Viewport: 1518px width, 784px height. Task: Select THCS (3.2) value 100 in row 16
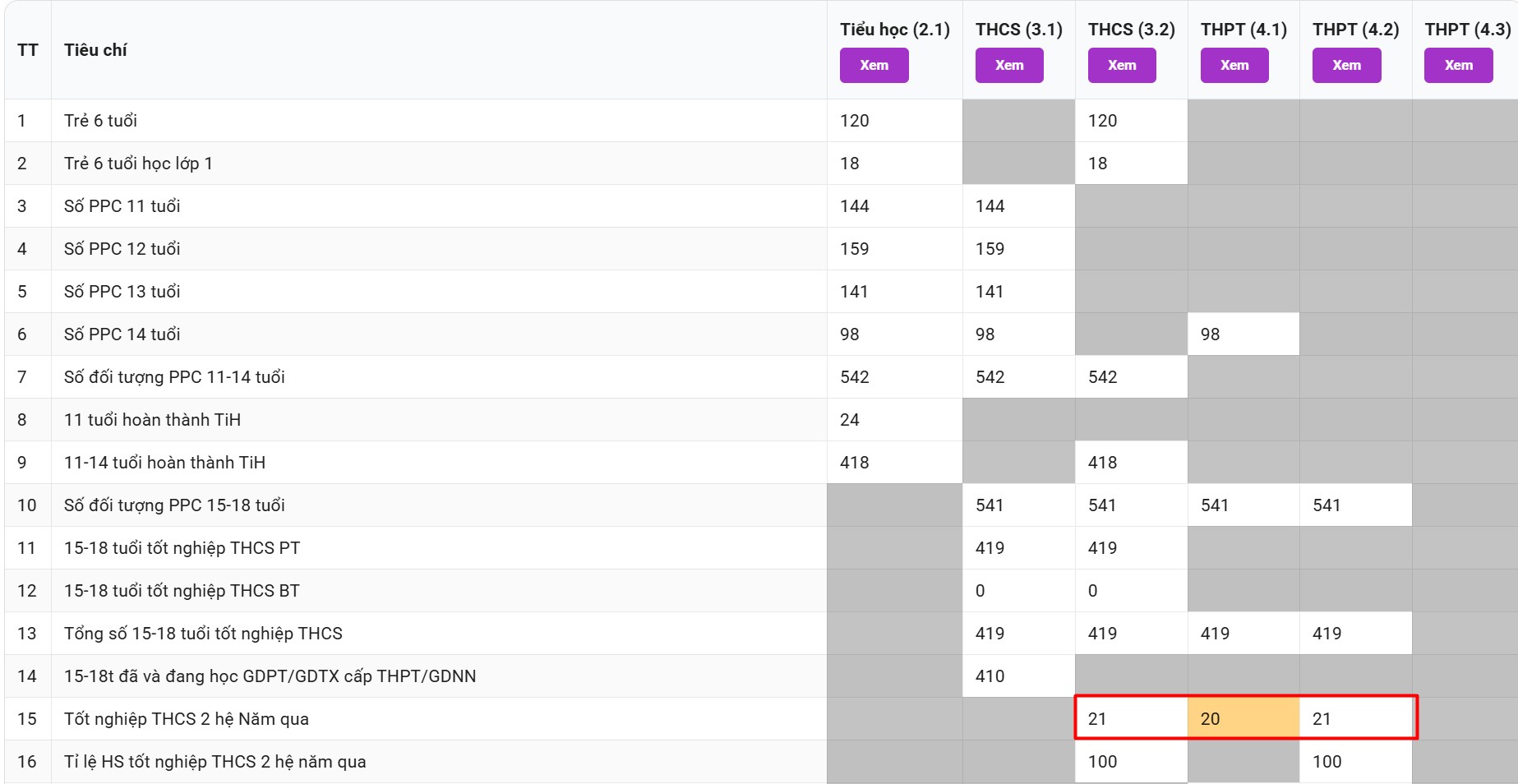coord(1102,762)
